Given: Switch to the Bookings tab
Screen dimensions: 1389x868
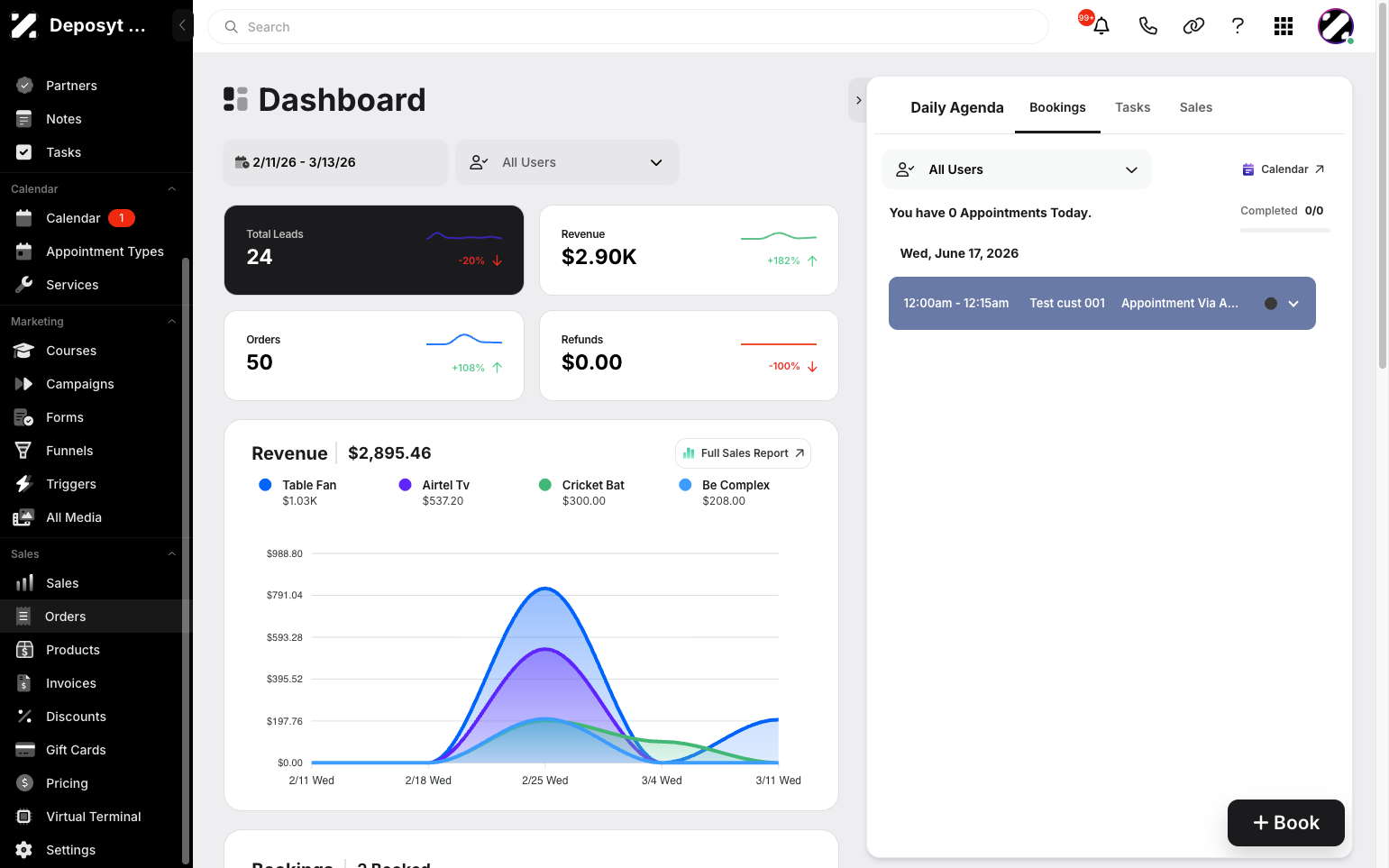Looking at the screenshot, I should [x=1057, y=107].
